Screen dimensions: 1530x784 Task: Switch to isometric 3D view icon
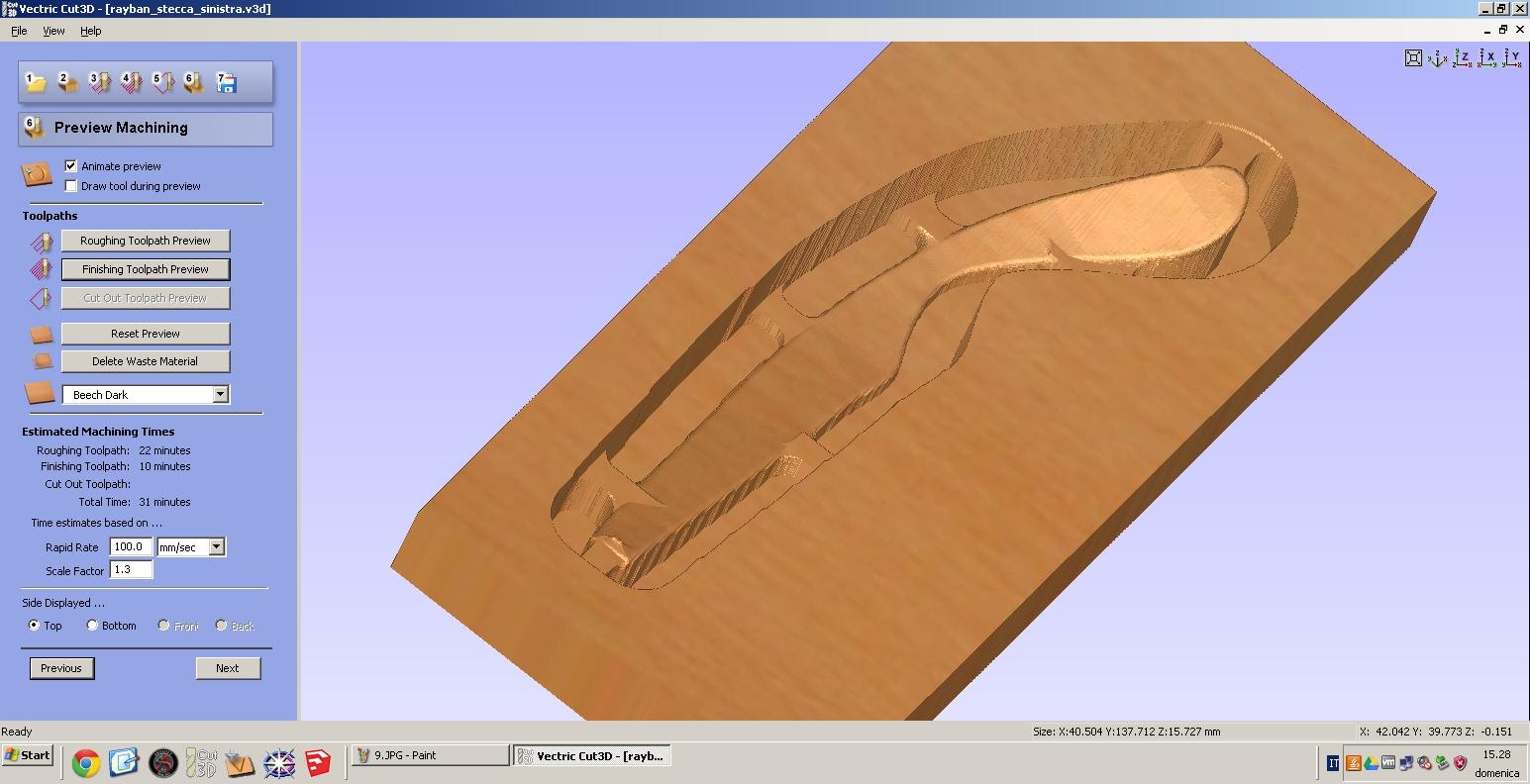(1438, 58)
